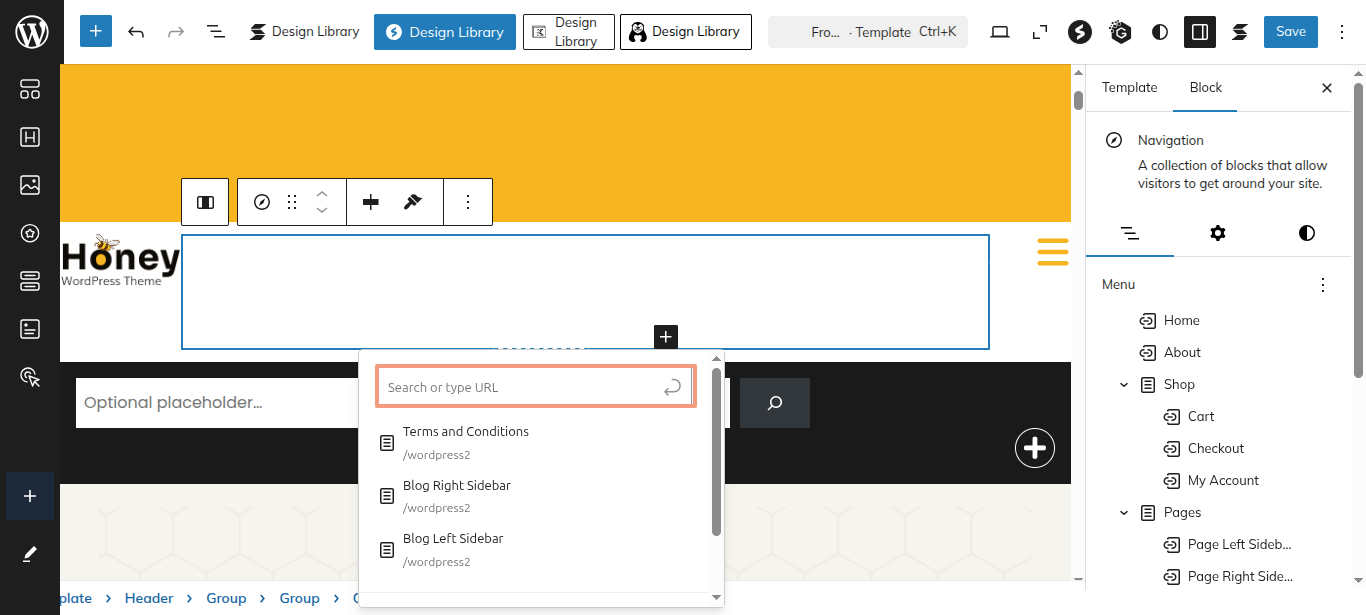Collapse the Shop menu item
The width and height of the screenshot is (1366, 615).
pos(1124,385)
